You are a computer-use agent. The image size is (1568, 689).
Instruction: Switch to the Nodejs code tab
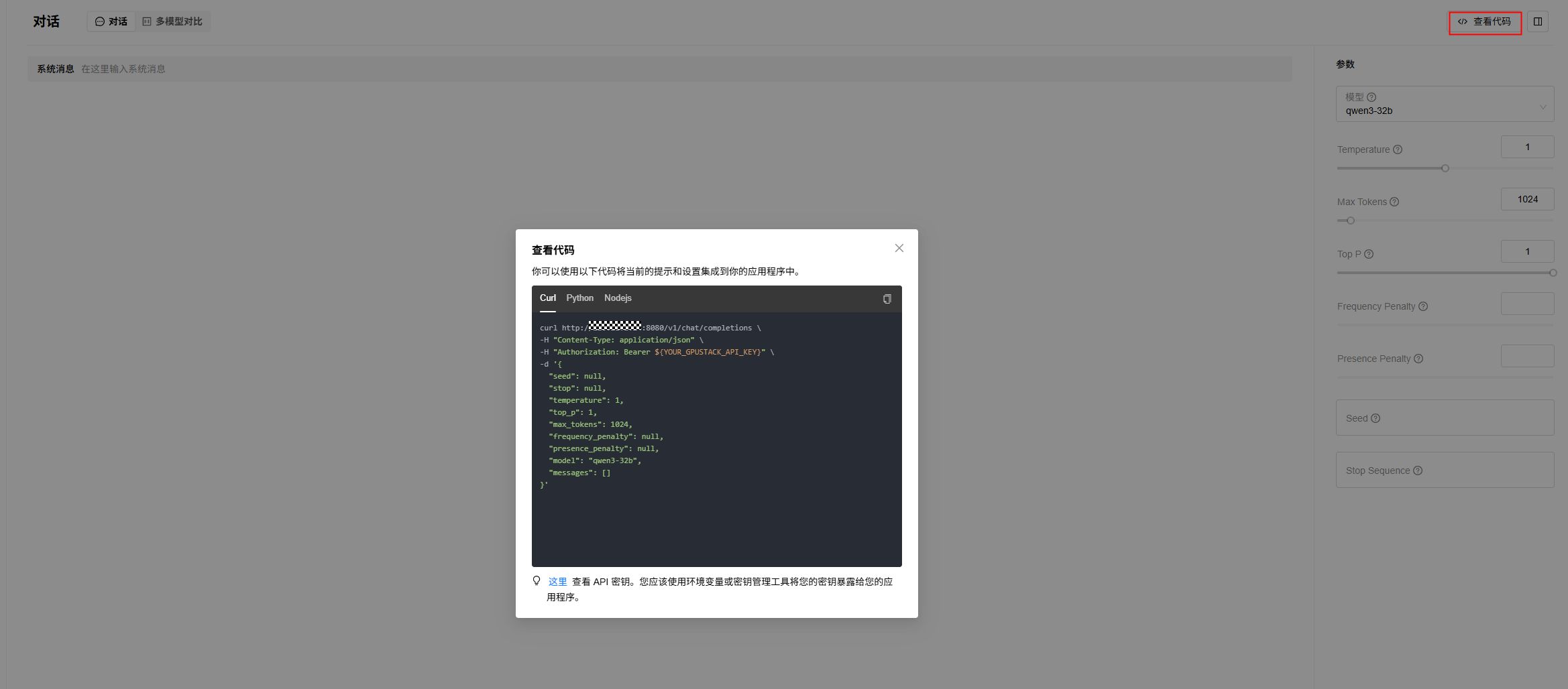pos(618,298)
